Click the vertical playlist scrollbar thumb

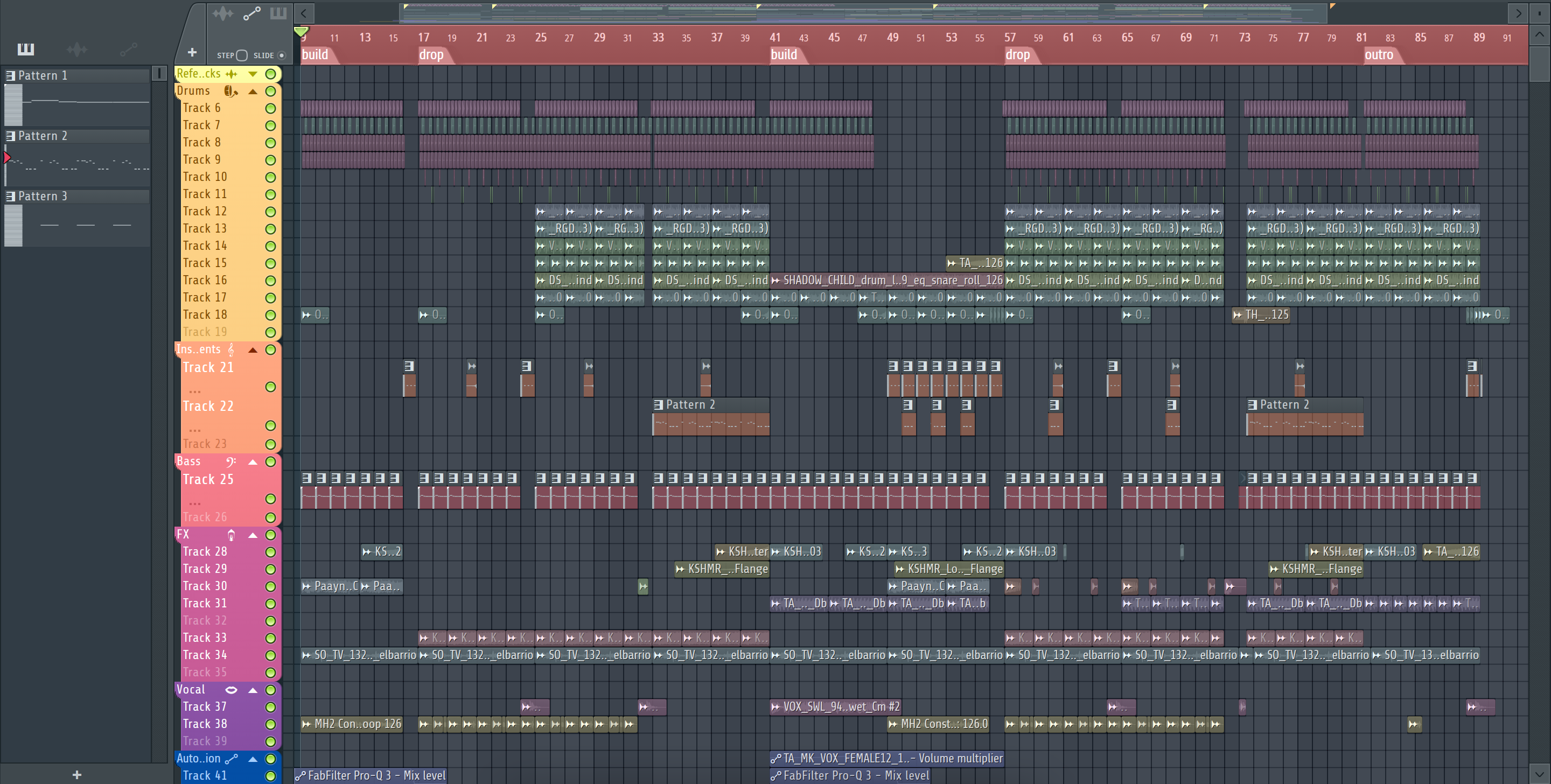coord(1539,64)
